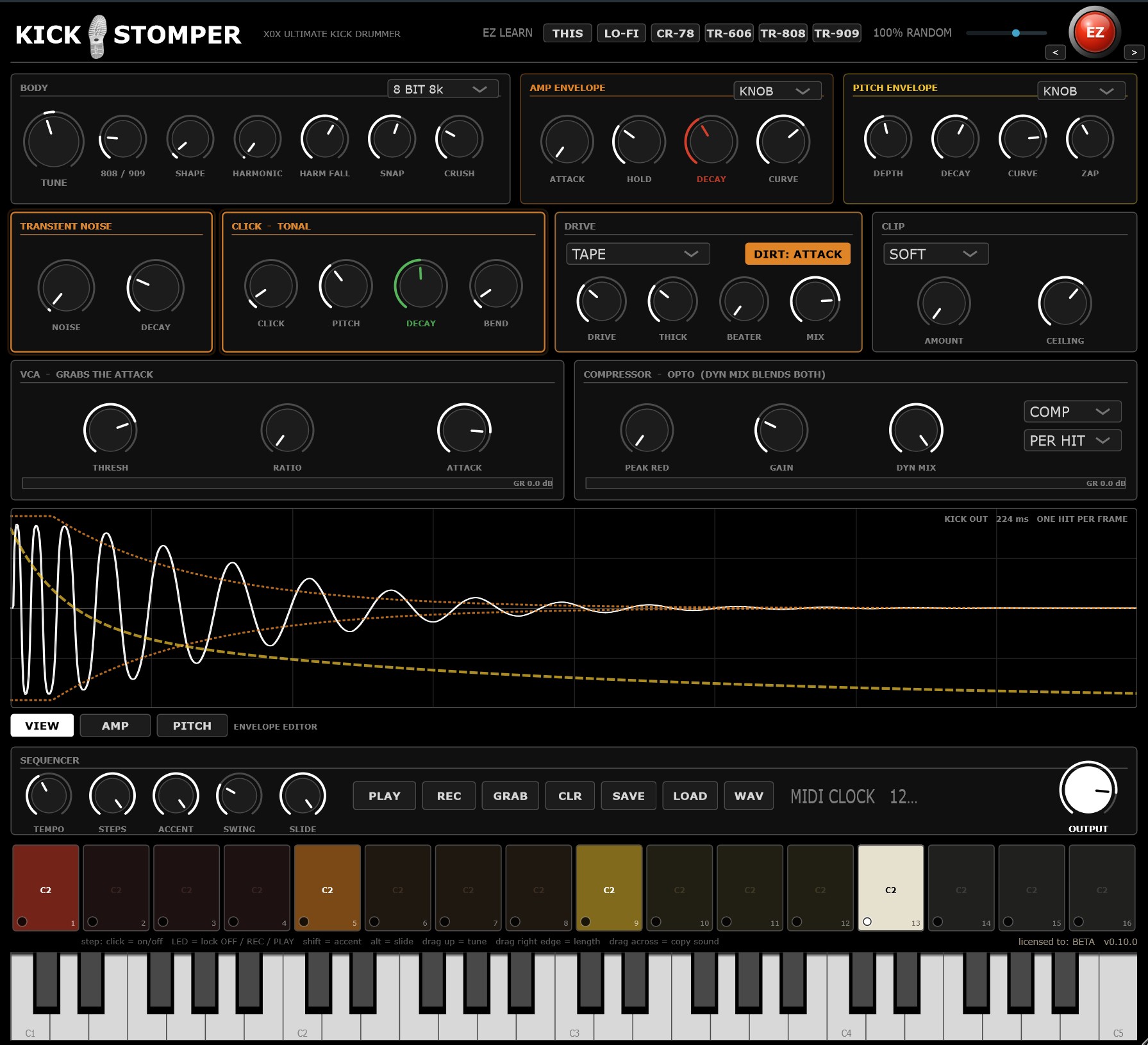This screenshot has height=1045, width=1148.
Task: Click the red Amp Envelope DECAY knob
Action: (x=711, y=142)
